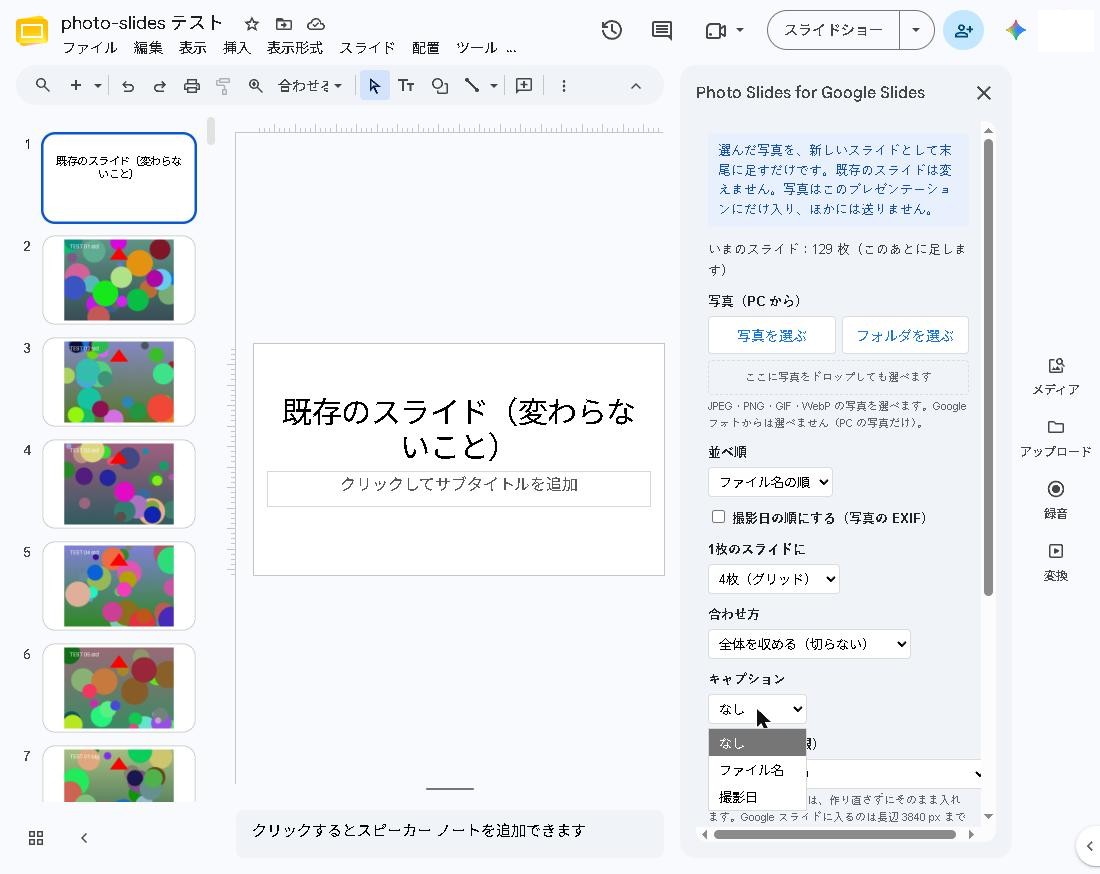Click the フォルダを選ぶ button

(x=905, y=335)
